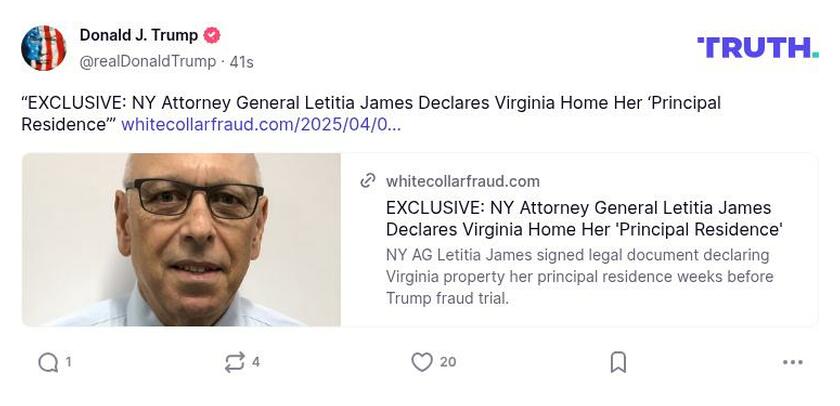Click the TRUTH. logo

(x=758, y=47)
